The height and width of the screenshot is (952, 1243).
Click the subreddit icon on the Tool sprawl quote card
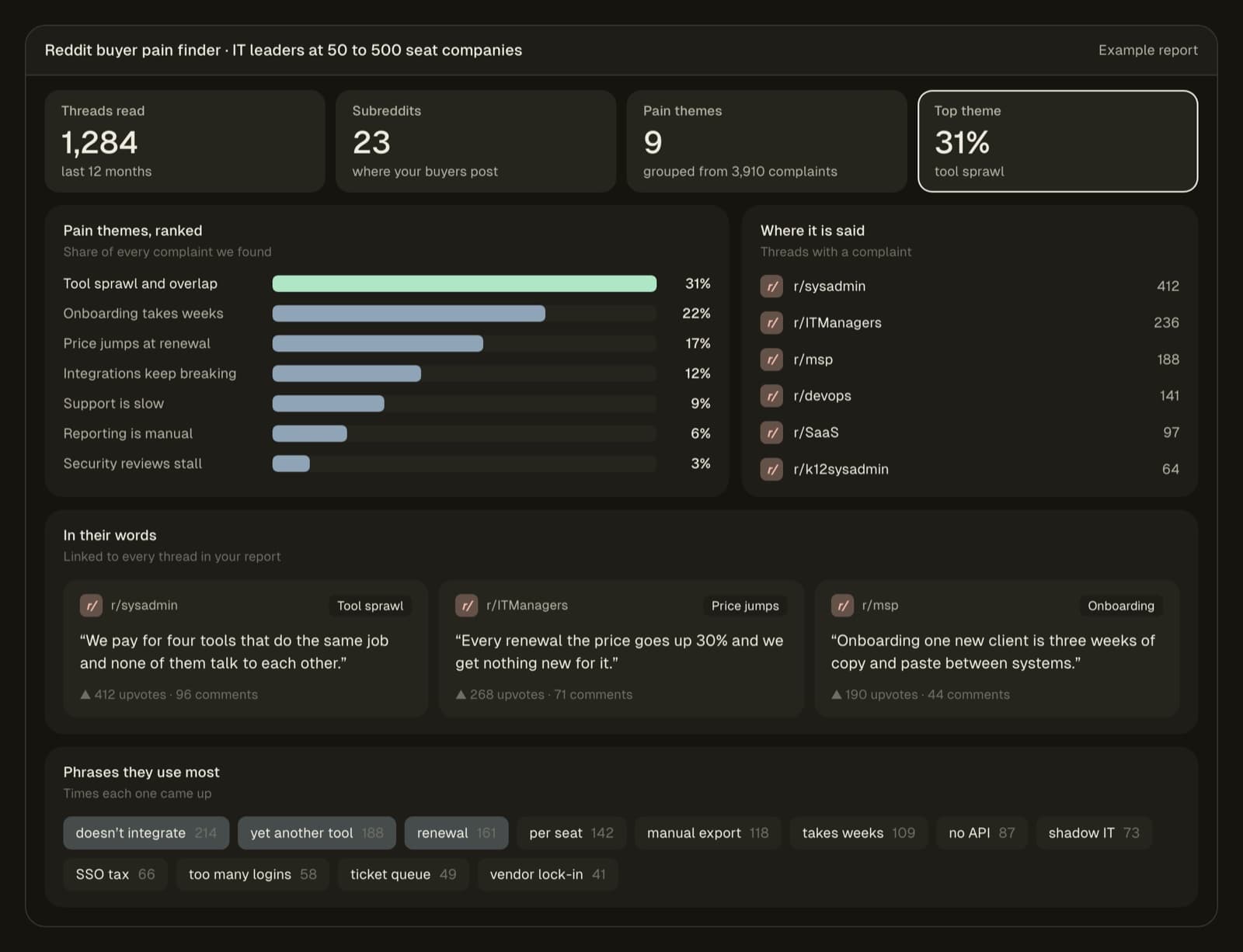[x=91, y=605]
